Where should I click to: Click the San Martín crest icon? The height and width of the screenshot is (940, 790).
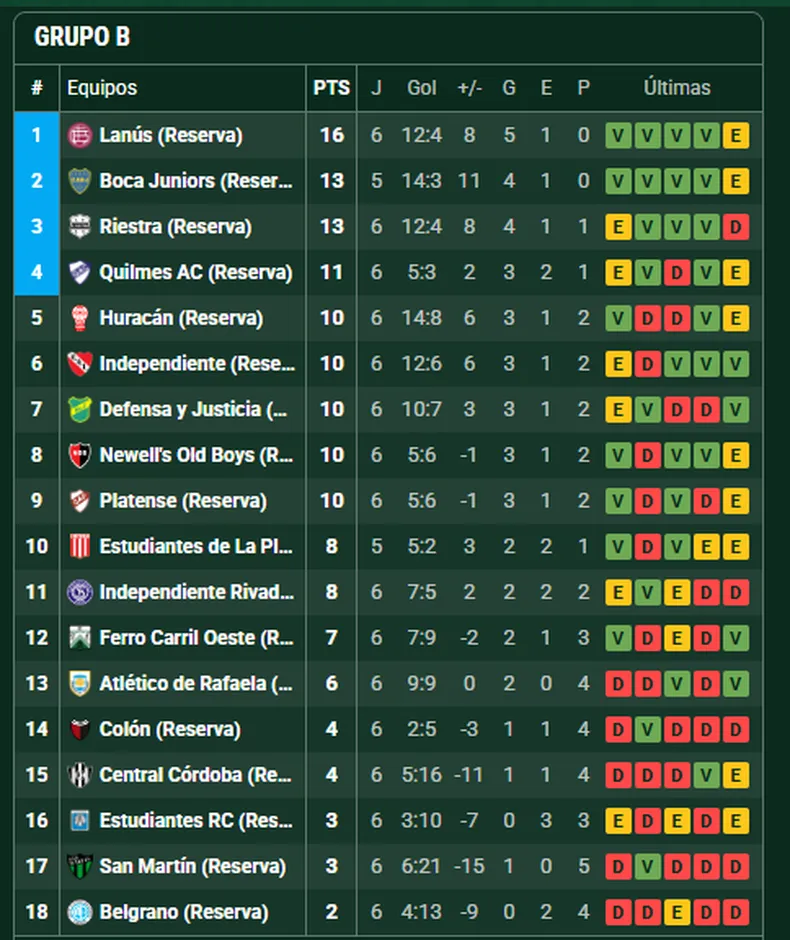tap(80, 866)
